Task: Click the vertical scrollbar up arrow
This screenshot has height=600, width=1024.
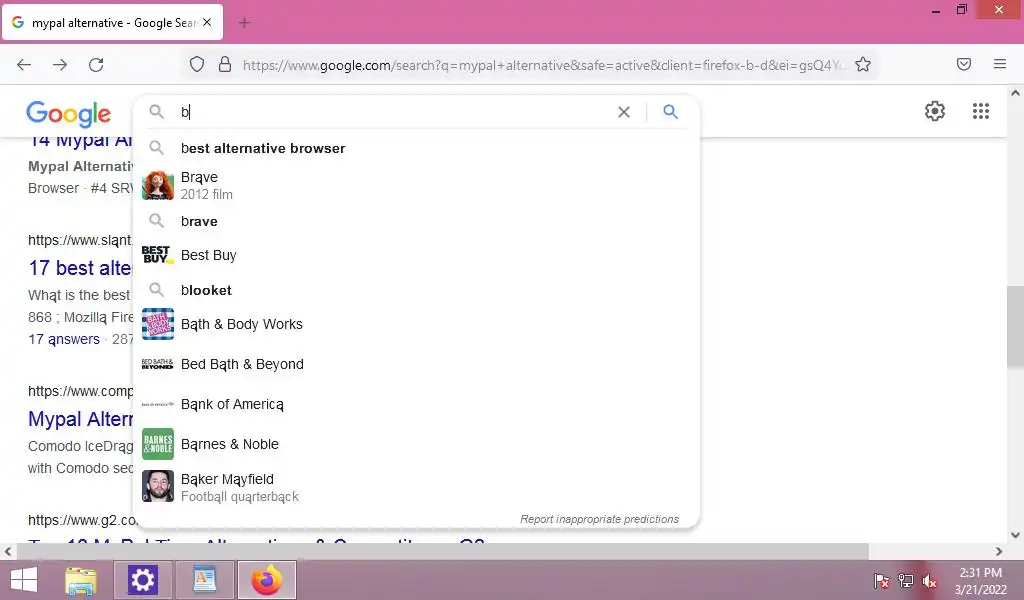Action: 1015,93
